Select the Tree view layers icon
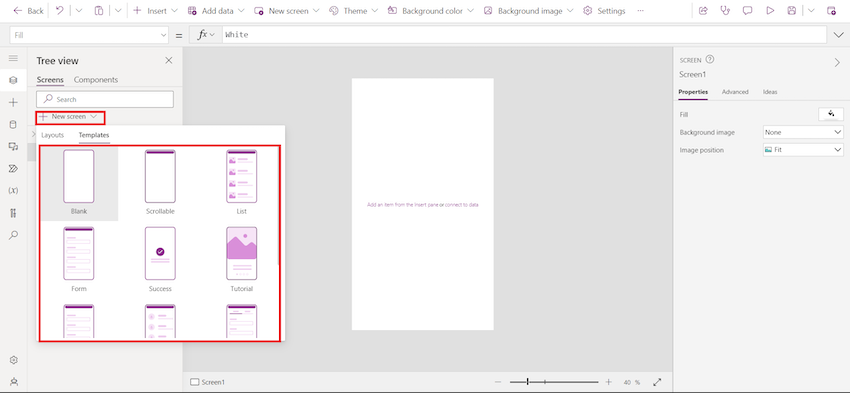Viewport: 850px width, 393px height. click(x=14, y=80)
